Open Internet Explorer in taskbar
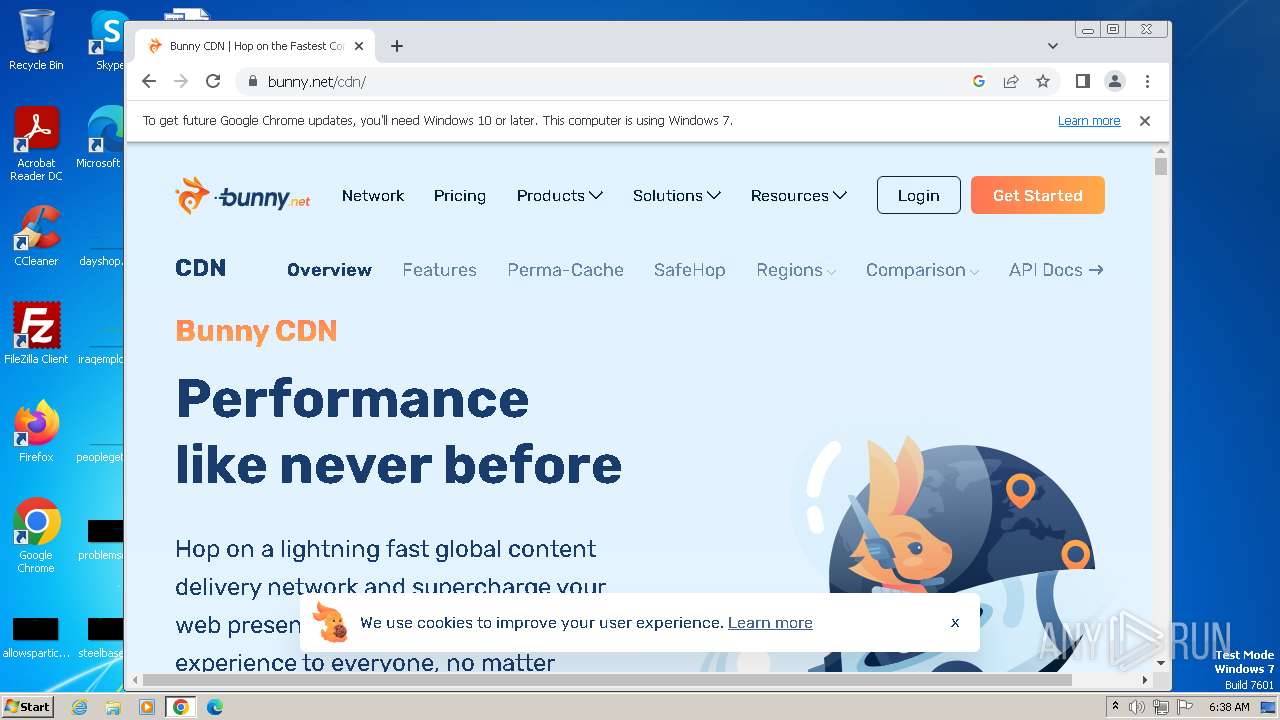Image resolution: width=1280 pixels, height=720 pixels. coord(79,707)
